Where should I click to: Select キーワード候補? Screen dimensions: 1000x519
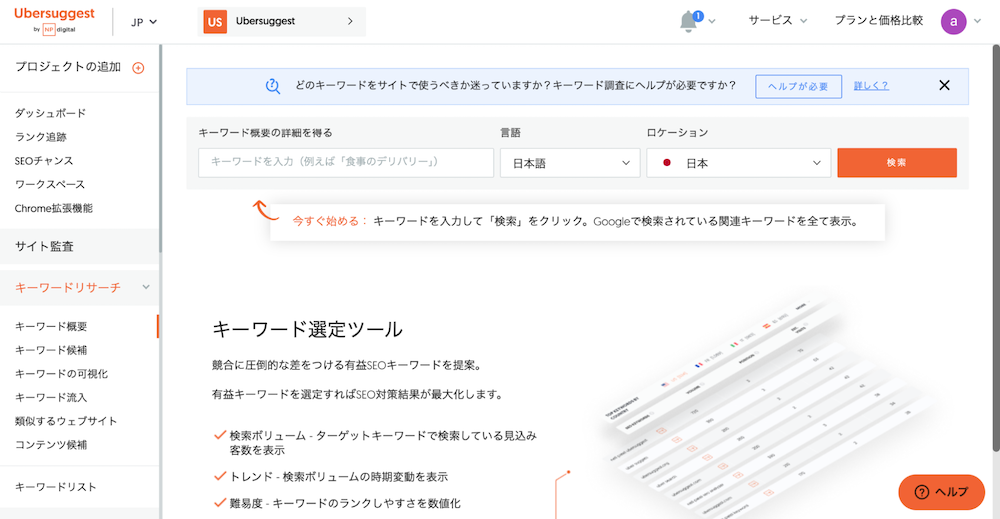(51, 350)
